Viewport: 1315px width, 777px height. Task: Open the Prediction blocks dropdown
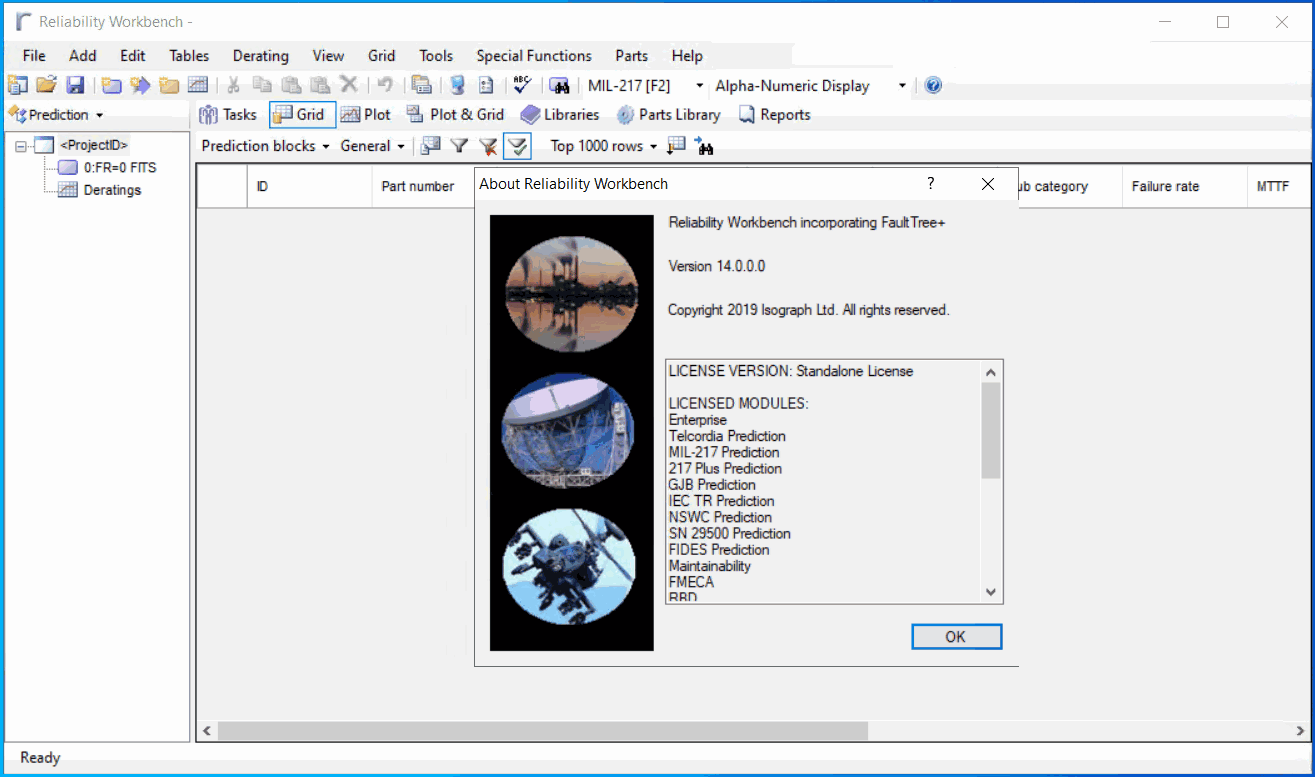pyautogui.click(x=265, y=146)
